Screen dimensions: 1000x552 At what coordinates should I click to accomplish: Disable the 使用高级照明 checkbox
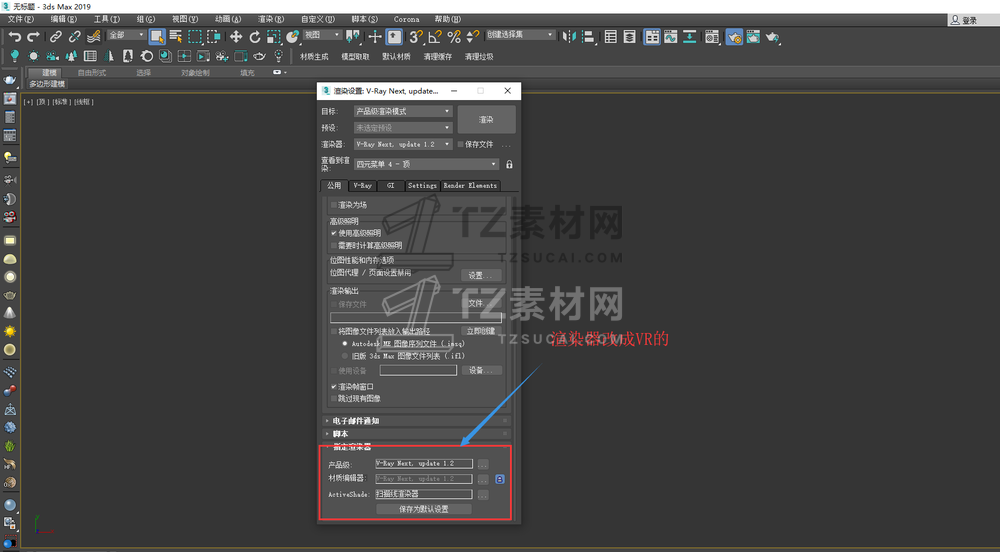pos(334,233)
